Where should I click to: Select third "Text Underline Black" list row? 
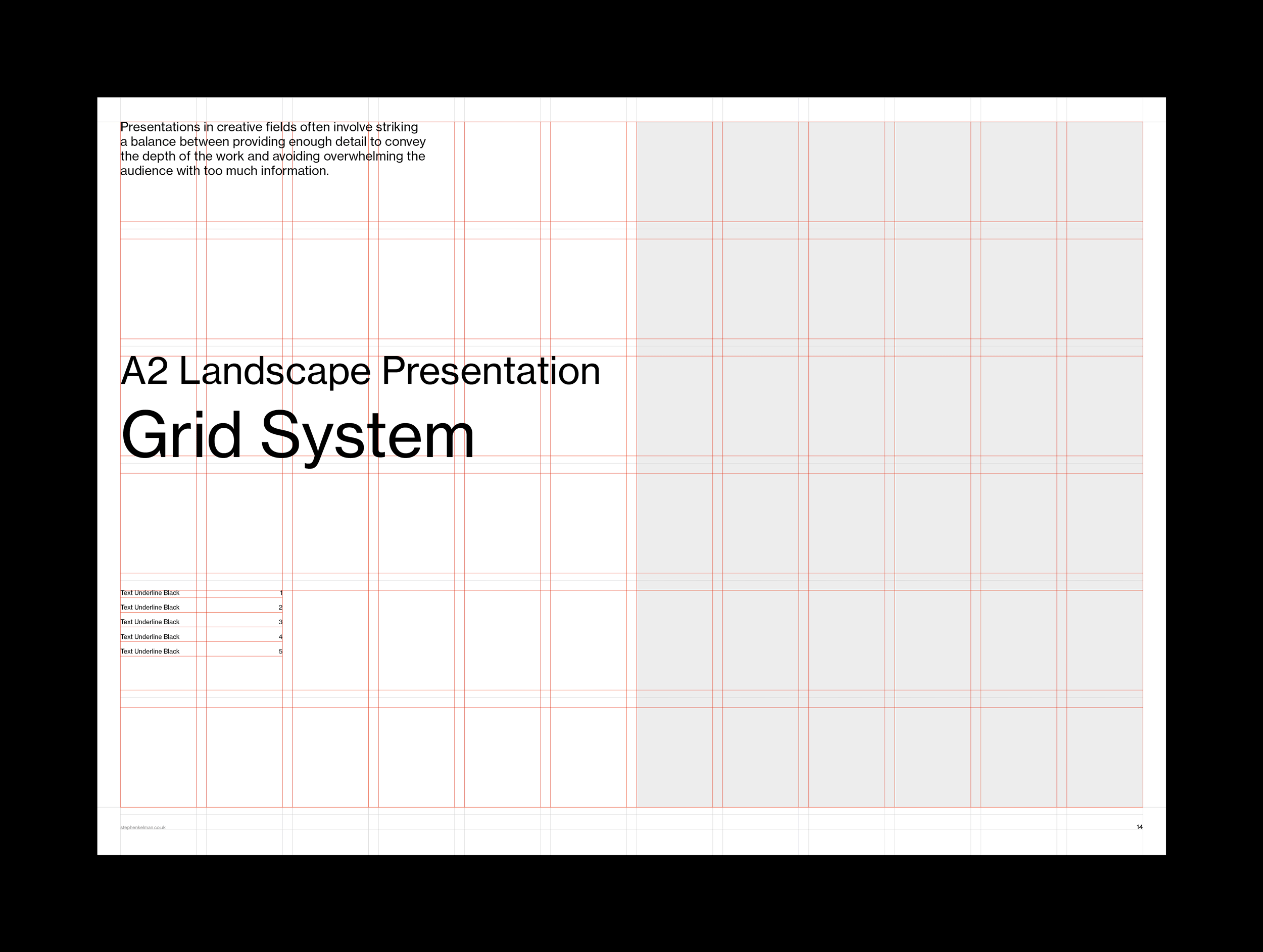tap(150, 622)
